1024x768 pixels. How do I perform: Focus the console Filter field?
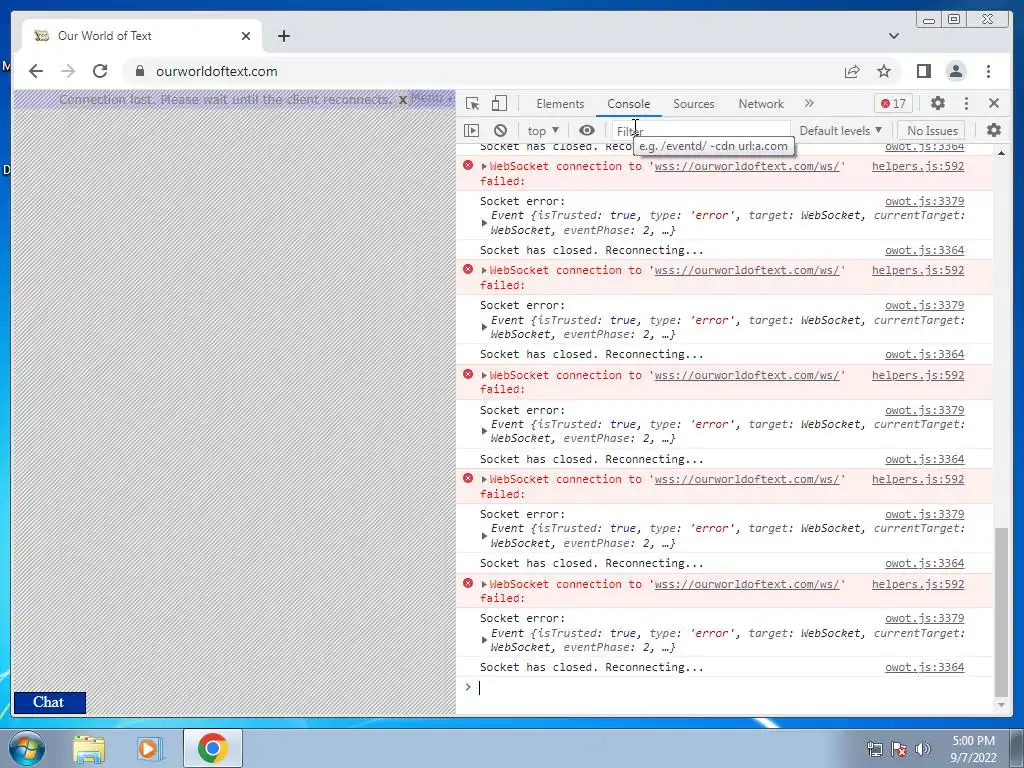(701, 131)
